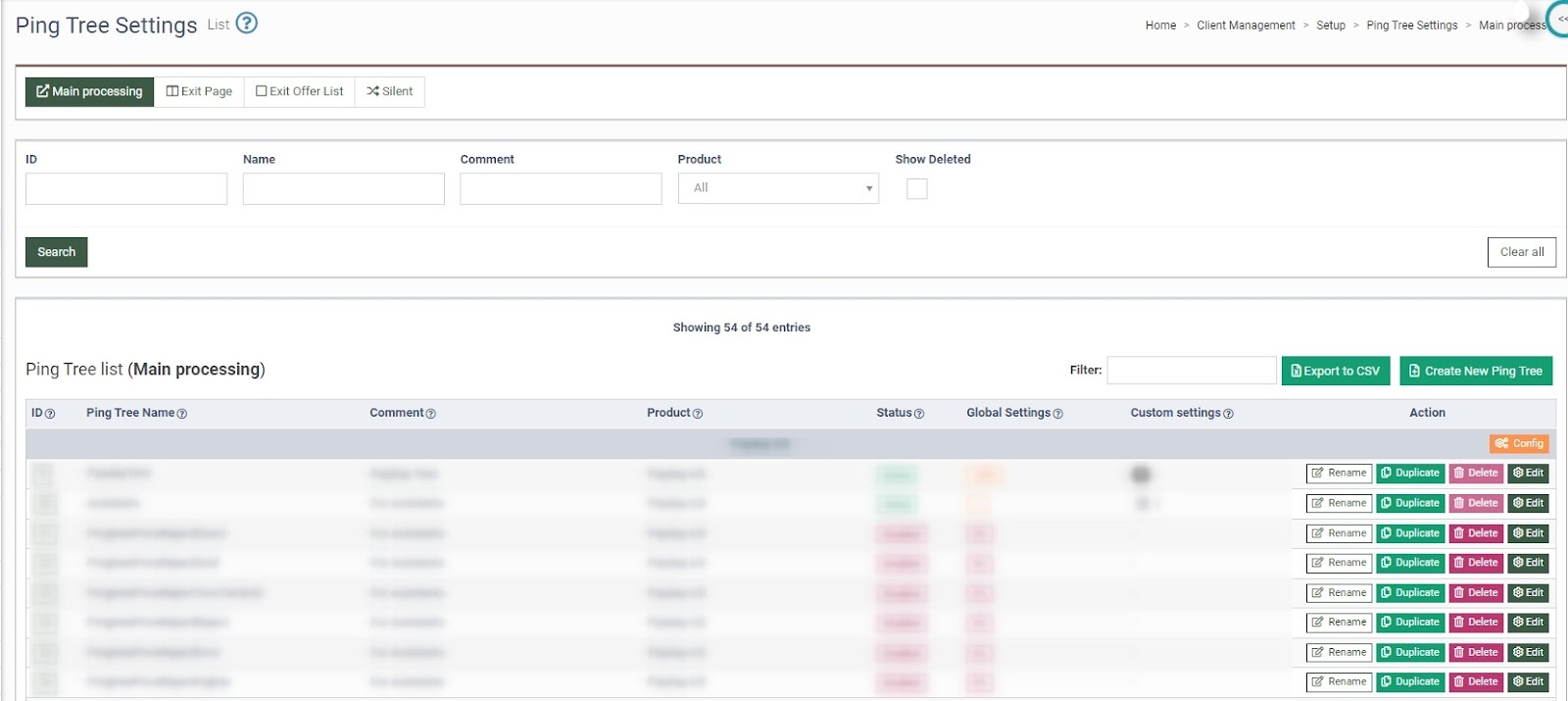
Task: Export the list with Export to CSV
Action: (1335, 371)
